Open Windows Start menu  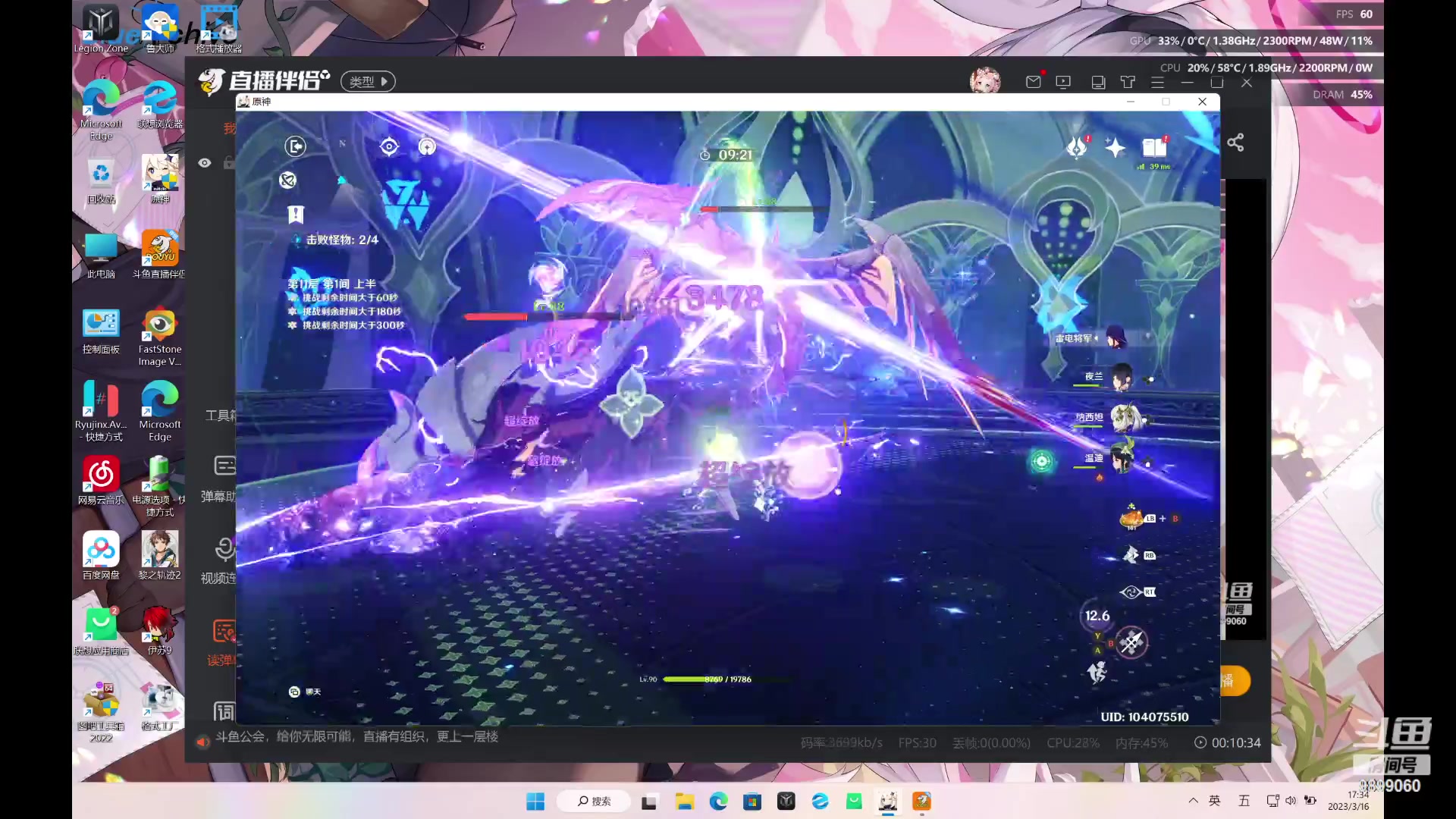coord(535,802)
